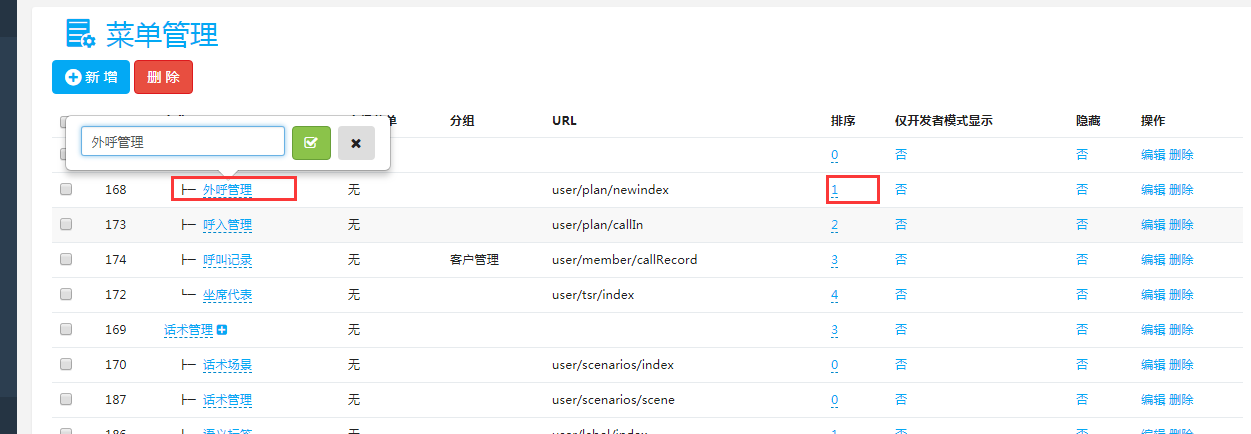Click 编辑 for the 呼入管理 row
Viewport: 1251px width, 434px height.
tap(1153, 225)
